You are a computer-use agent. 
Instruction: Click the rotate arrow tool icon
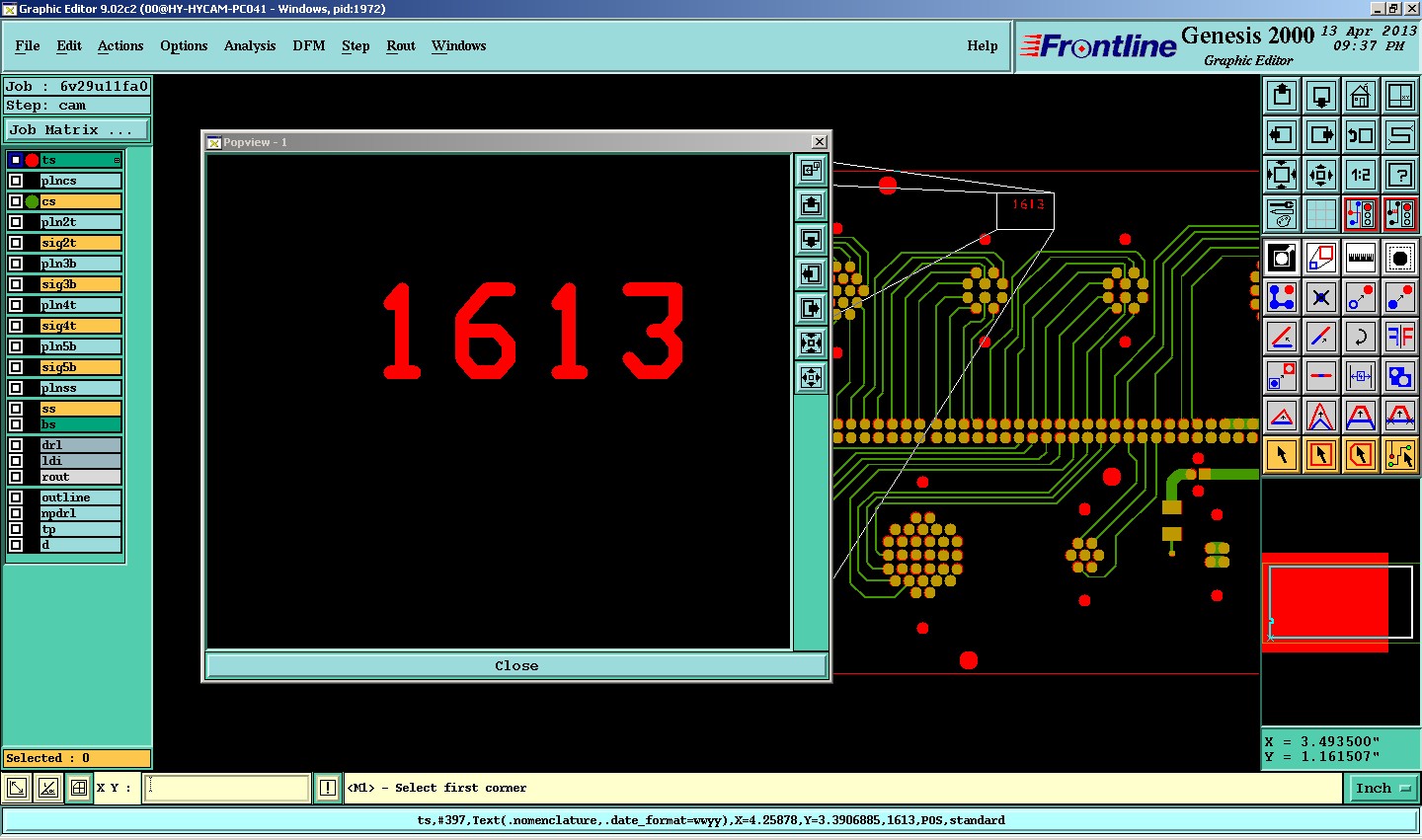[1360, 337]
